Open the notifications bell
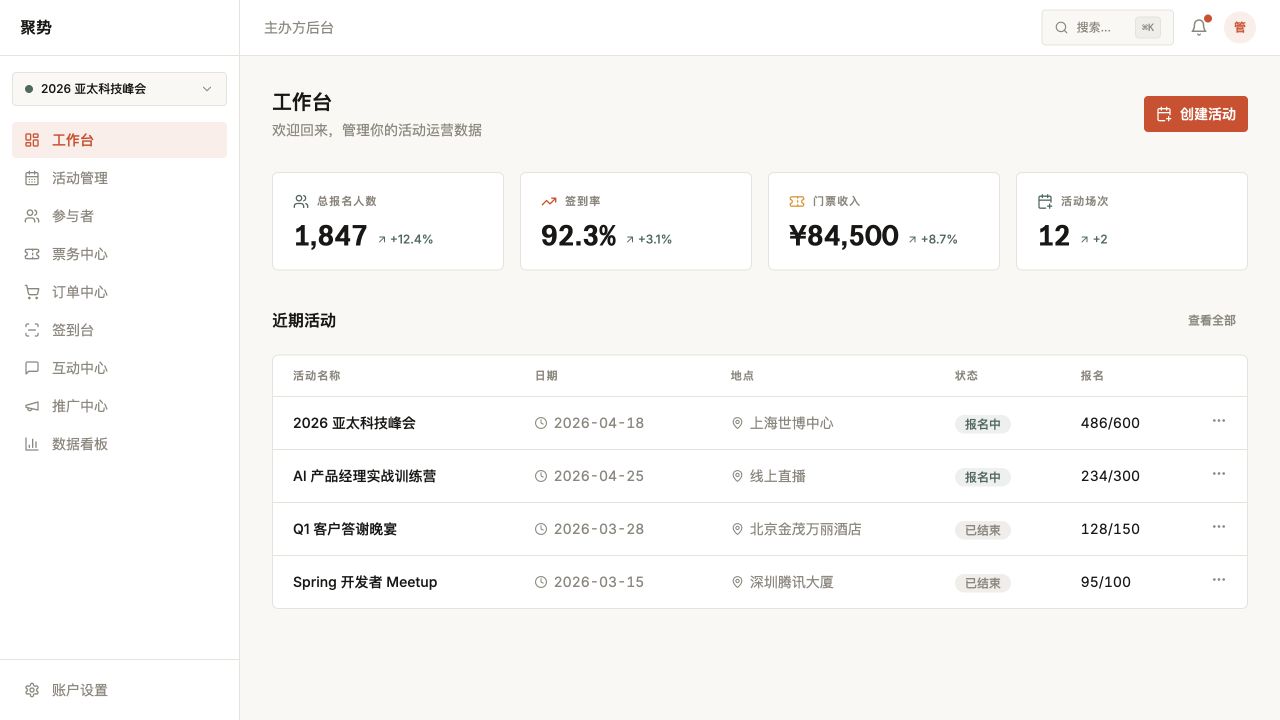 point(1199,27)
